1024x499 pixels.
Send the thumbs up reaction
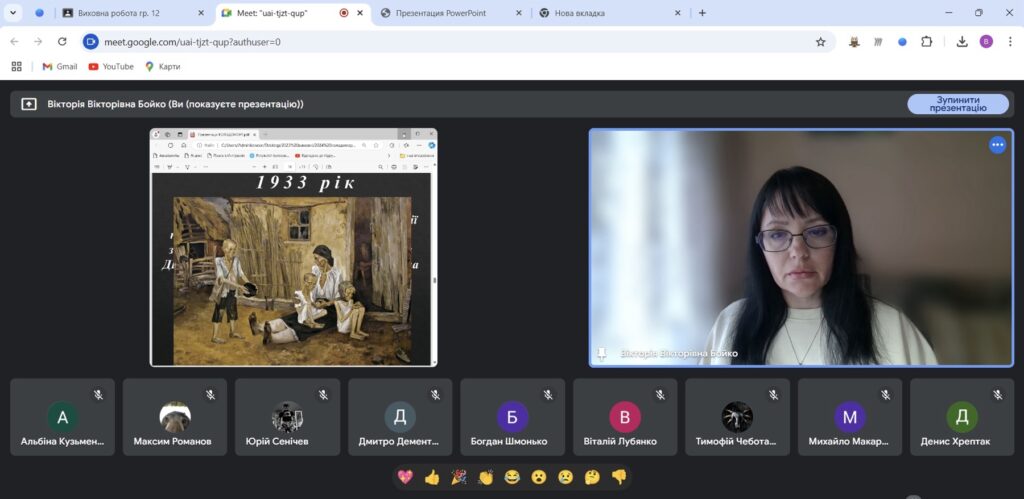tap(432, 477)
